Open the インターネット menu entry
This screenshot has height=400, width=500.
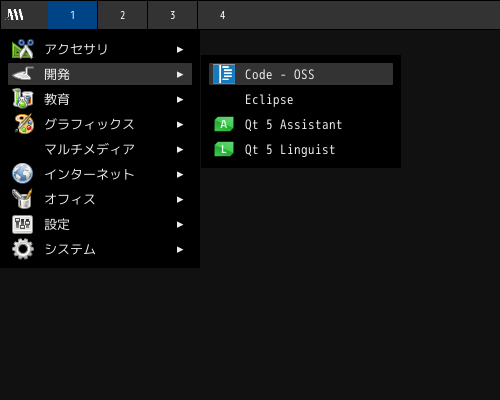pyautogui.click(x=100, y=174)
